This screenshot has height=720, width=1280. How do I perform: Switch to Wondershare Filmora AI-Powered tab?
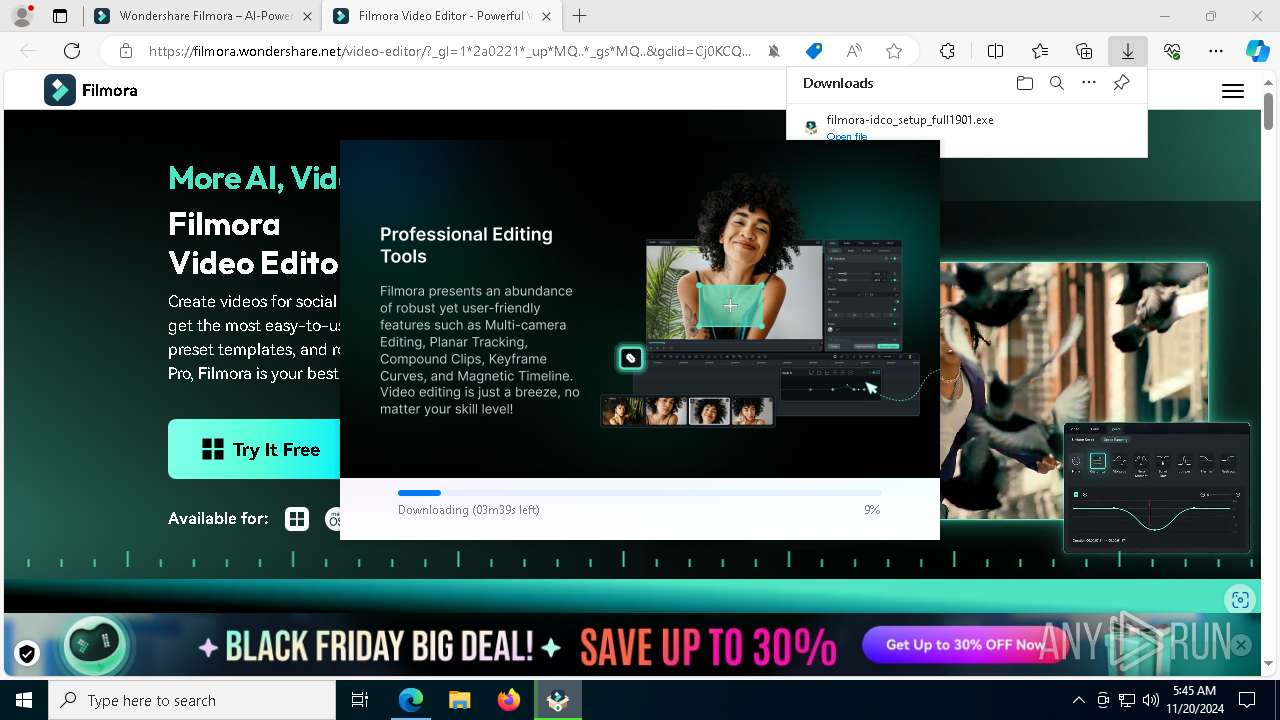pyautogui.click(x=200, y=16)
